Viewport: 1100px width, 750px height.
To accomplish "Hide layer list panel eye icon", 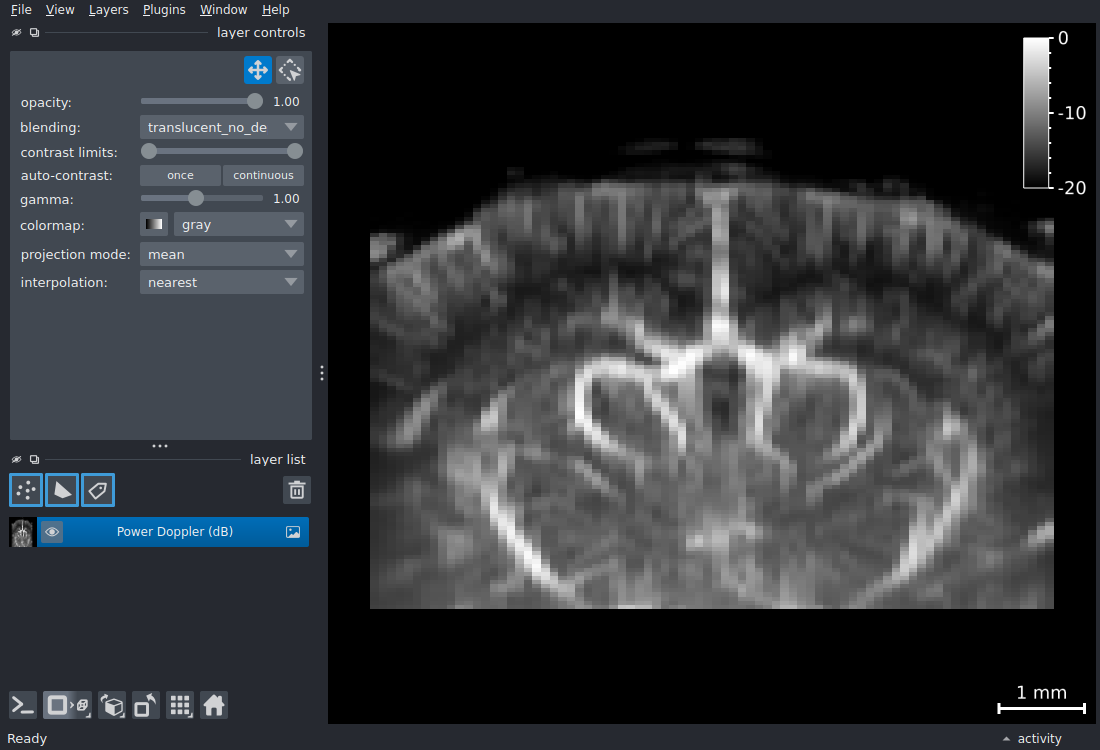I will click(x=17, y=460).
